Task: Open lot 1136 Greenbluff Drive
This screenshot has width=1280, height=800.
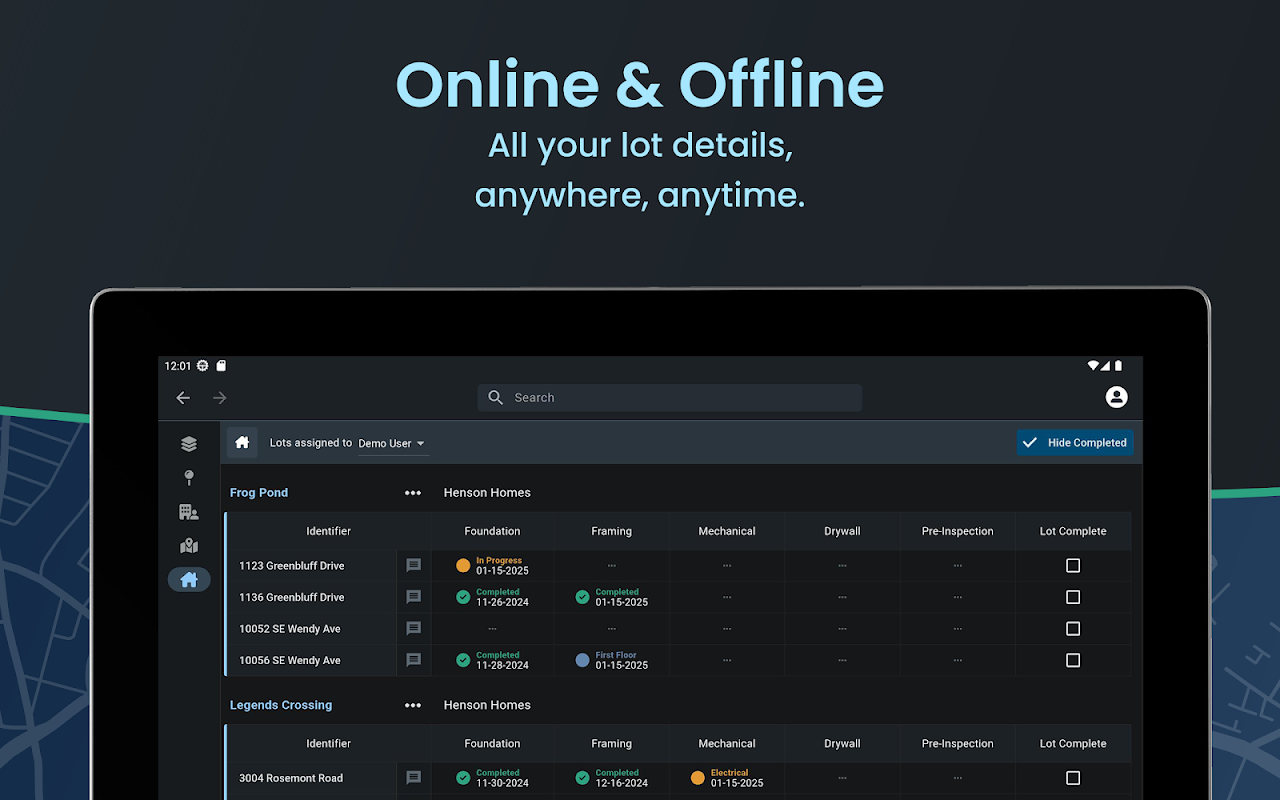Action: pyautogui.click(x=292, y=597)
